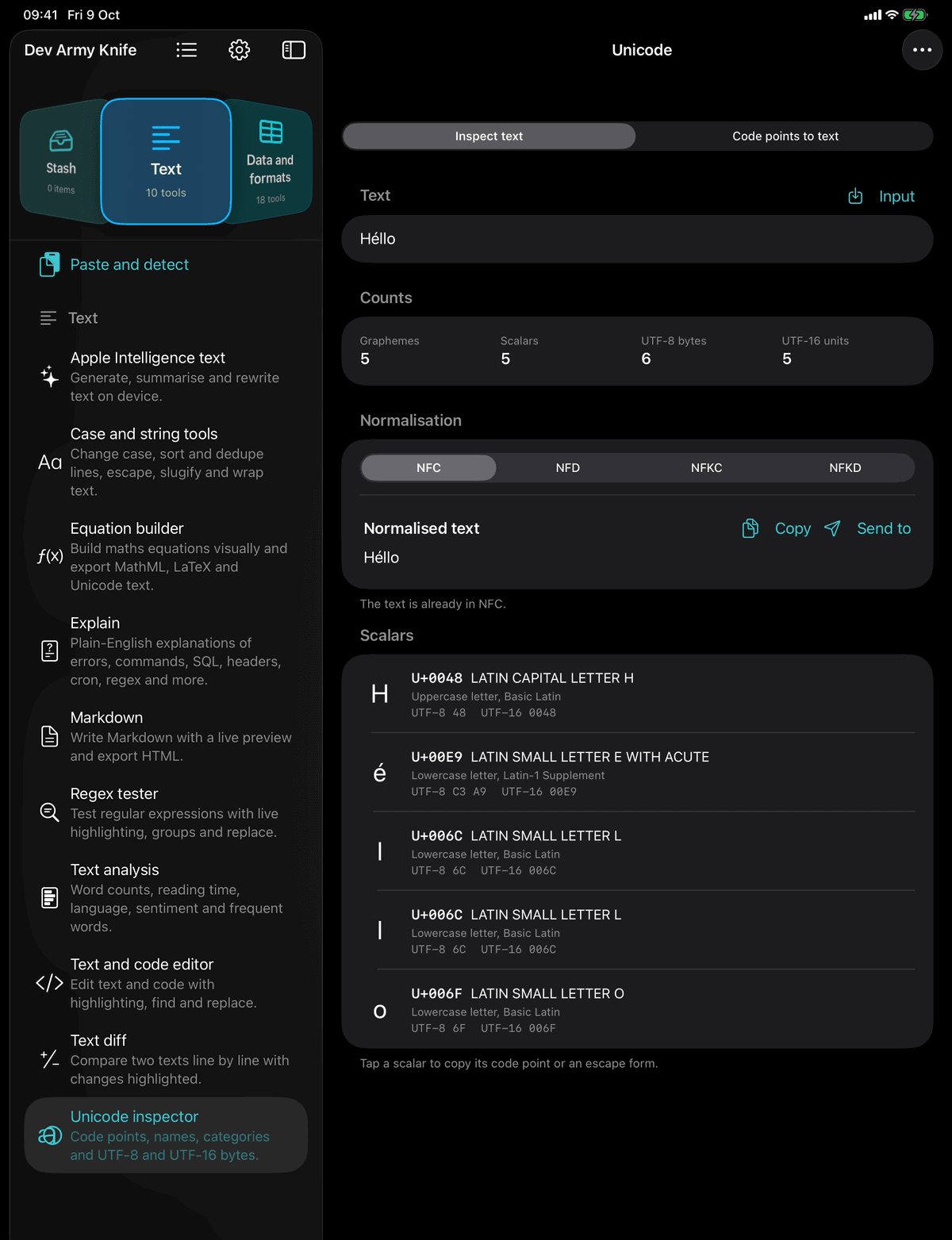This screenshot has width=952, height=1240.
Task: Click the Text section header in sidebar
Action: [83, 318]
